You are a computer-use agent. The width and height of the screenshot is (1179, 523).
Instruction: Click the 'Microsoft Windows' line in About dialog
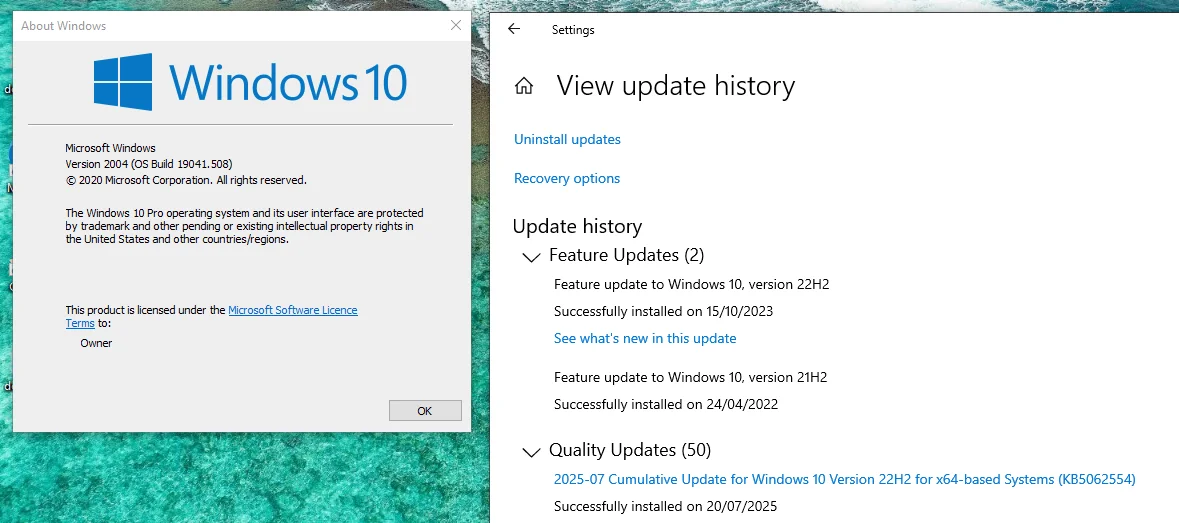pyautogui.click(x=111, y=148)
